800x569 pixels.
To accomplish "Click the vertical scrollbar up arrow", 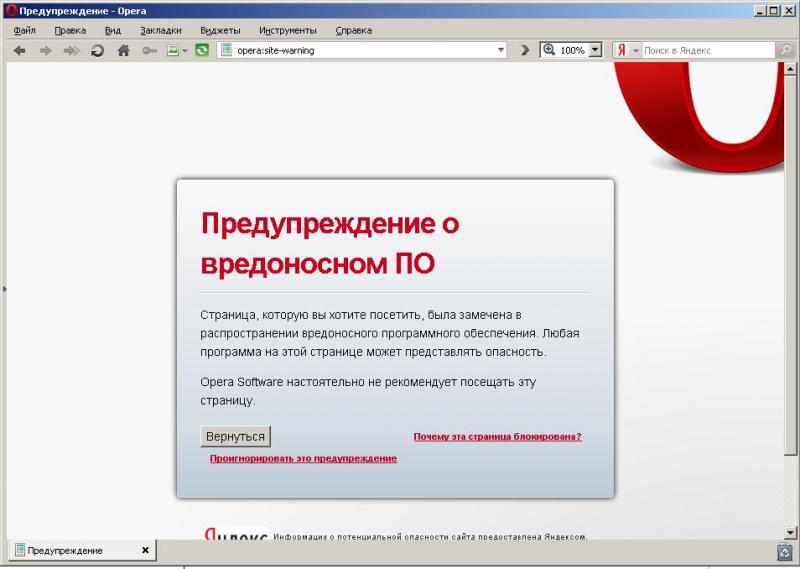I will 790,68.
